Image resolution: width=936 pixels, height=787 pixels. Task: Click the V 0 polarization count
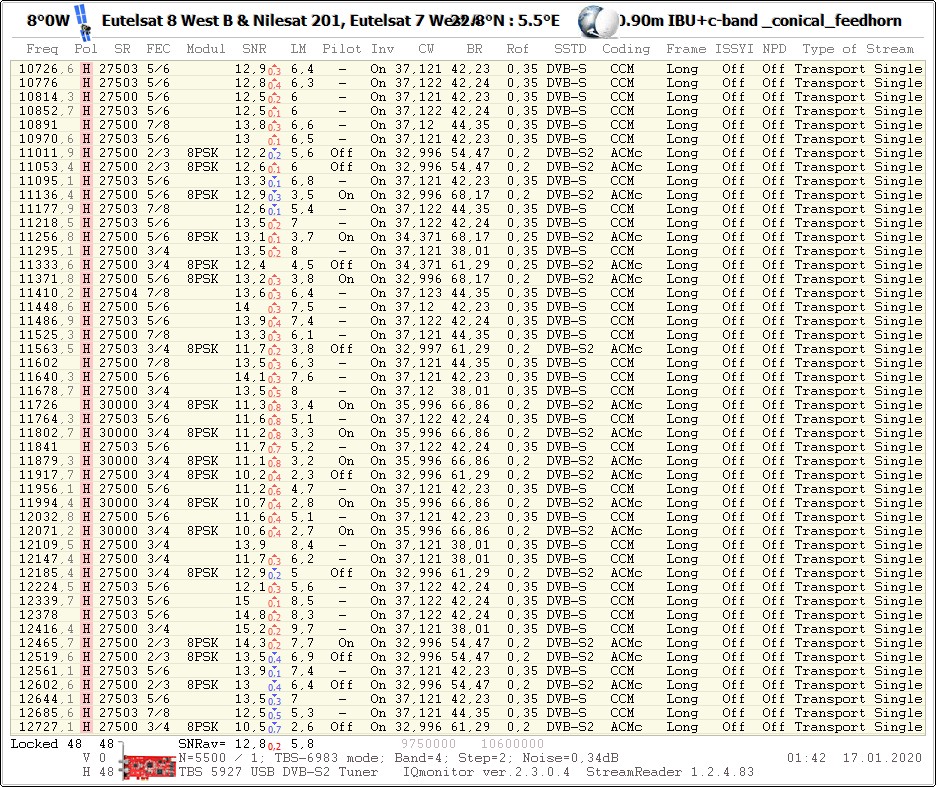(x=94, y=758)
